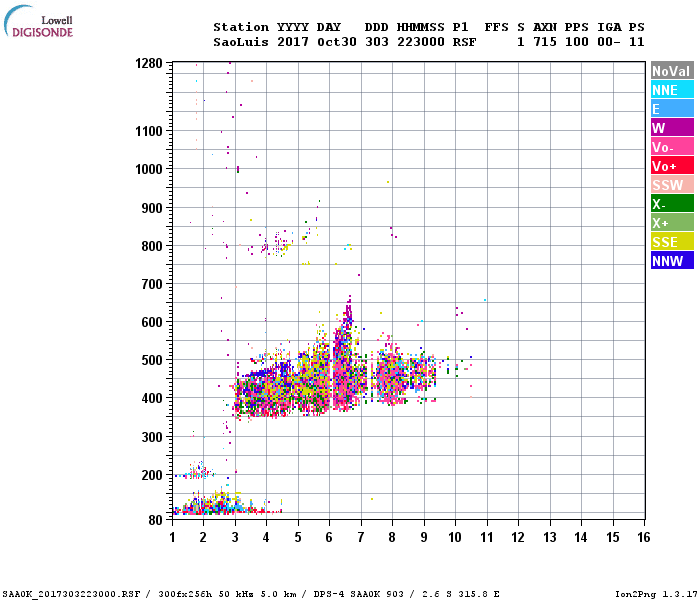700x600 pixels.
Task: Click frequency axis label 16
Action: click(644, 537)
